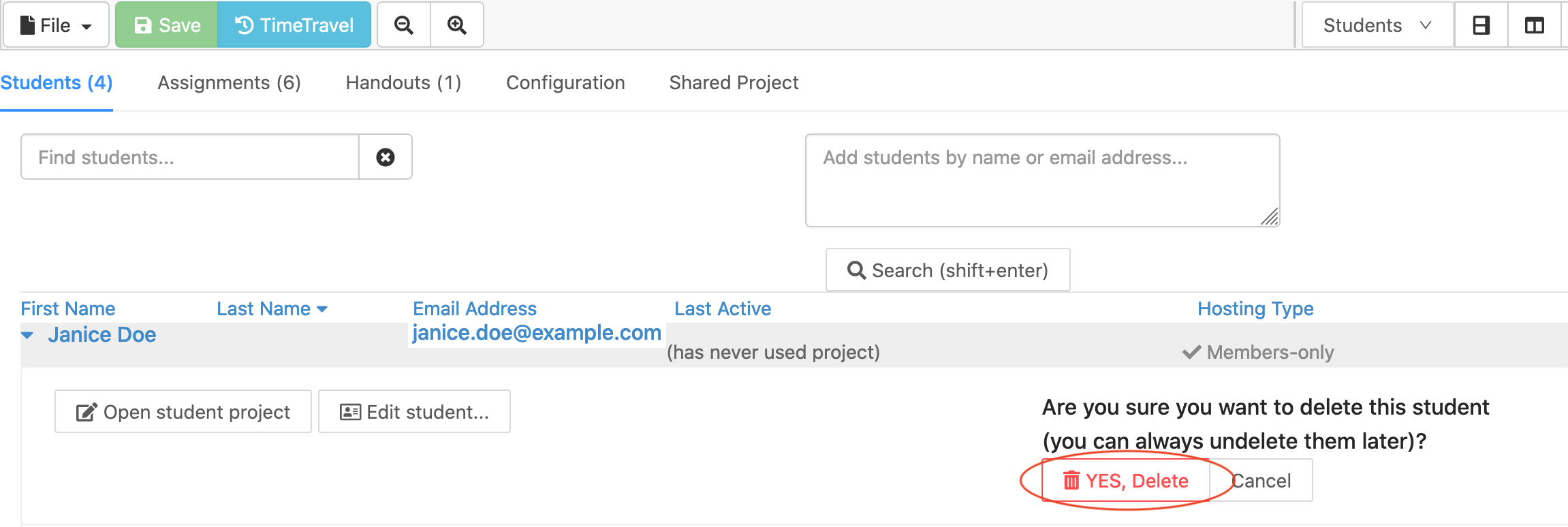The width and height of the screenshot is (1568, 527).
Task: Click the zoom in magnifier icon
Action: point(457,25)
